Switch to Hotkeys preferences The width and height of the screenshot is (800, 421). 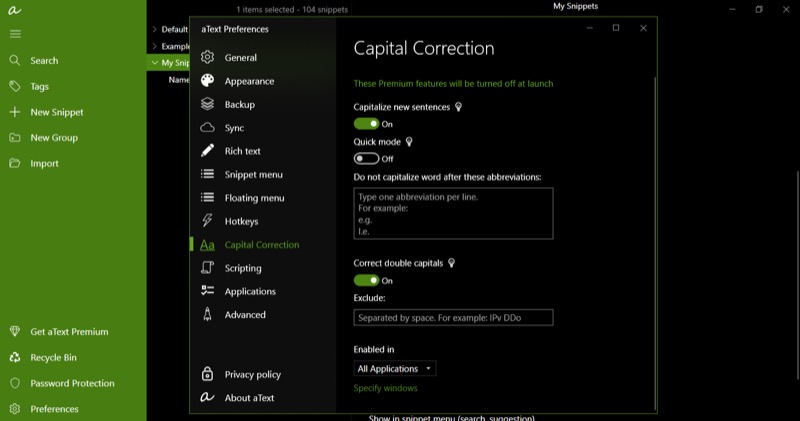tap(241, 221)
